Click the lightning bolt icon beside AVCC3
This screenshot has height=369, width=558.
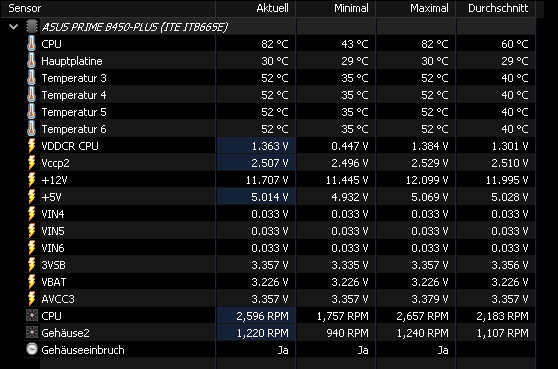32,299
